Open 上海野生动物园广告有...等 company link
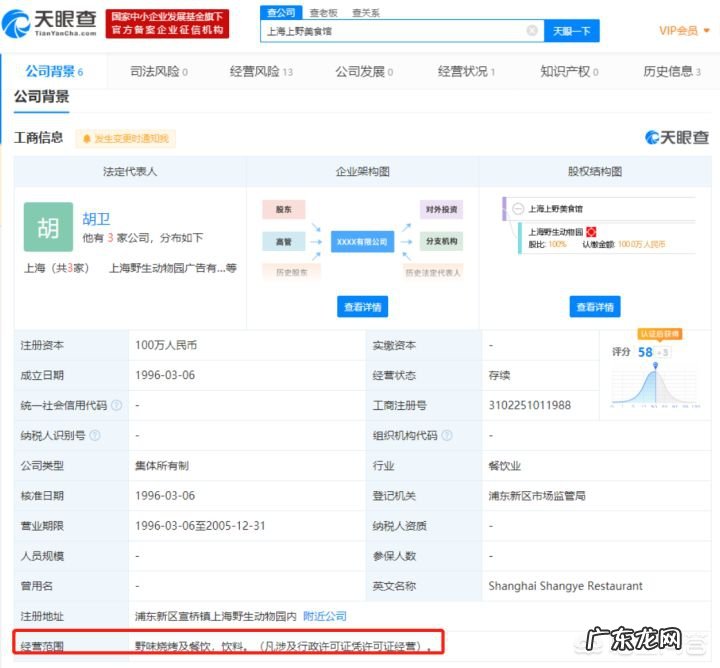Viewport: 720px width, 668px height. [173, 268]
